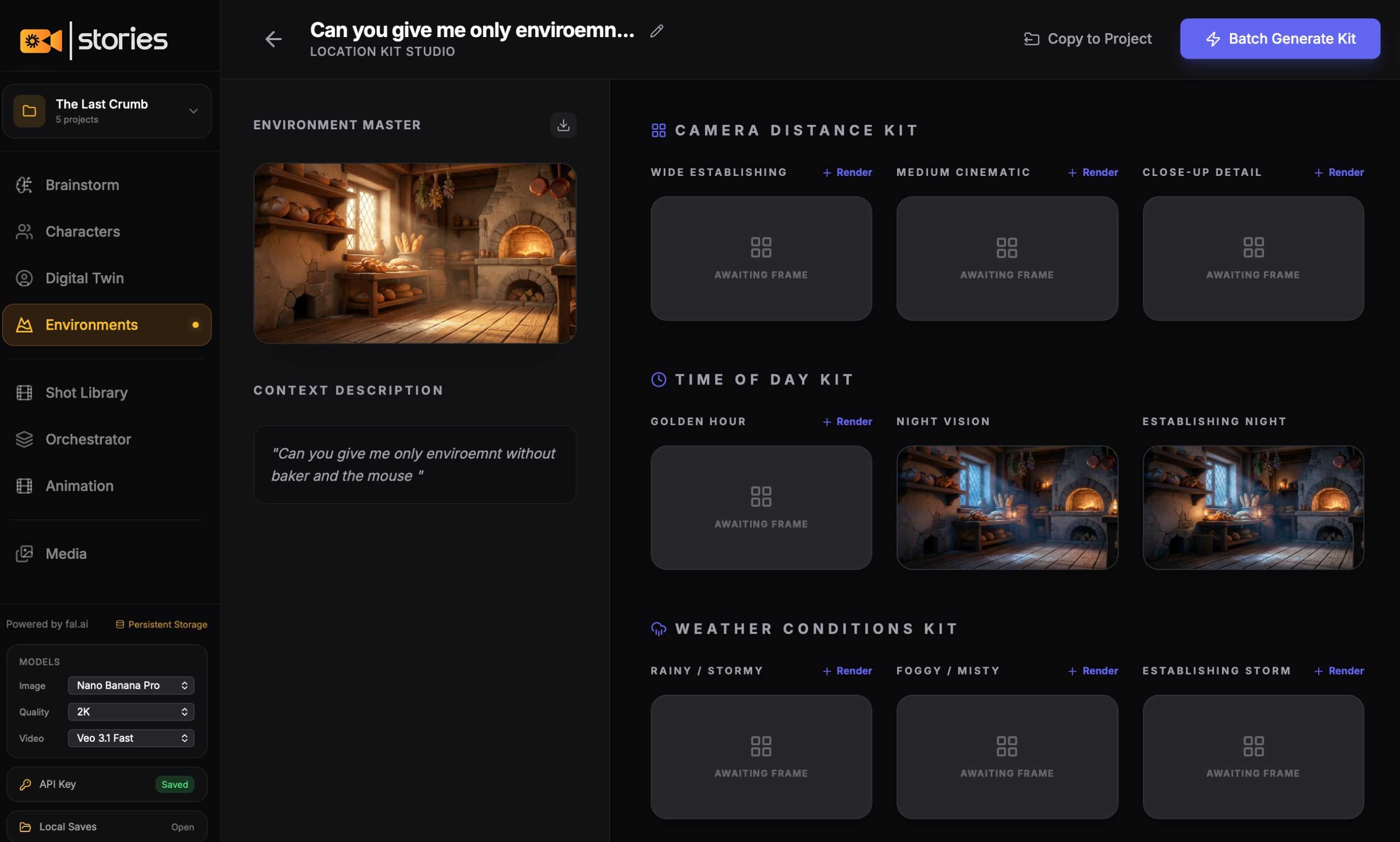Open the Establishing Night thumbnail
Viewport: 1400px width, 842px height.
coord(1253,507)
